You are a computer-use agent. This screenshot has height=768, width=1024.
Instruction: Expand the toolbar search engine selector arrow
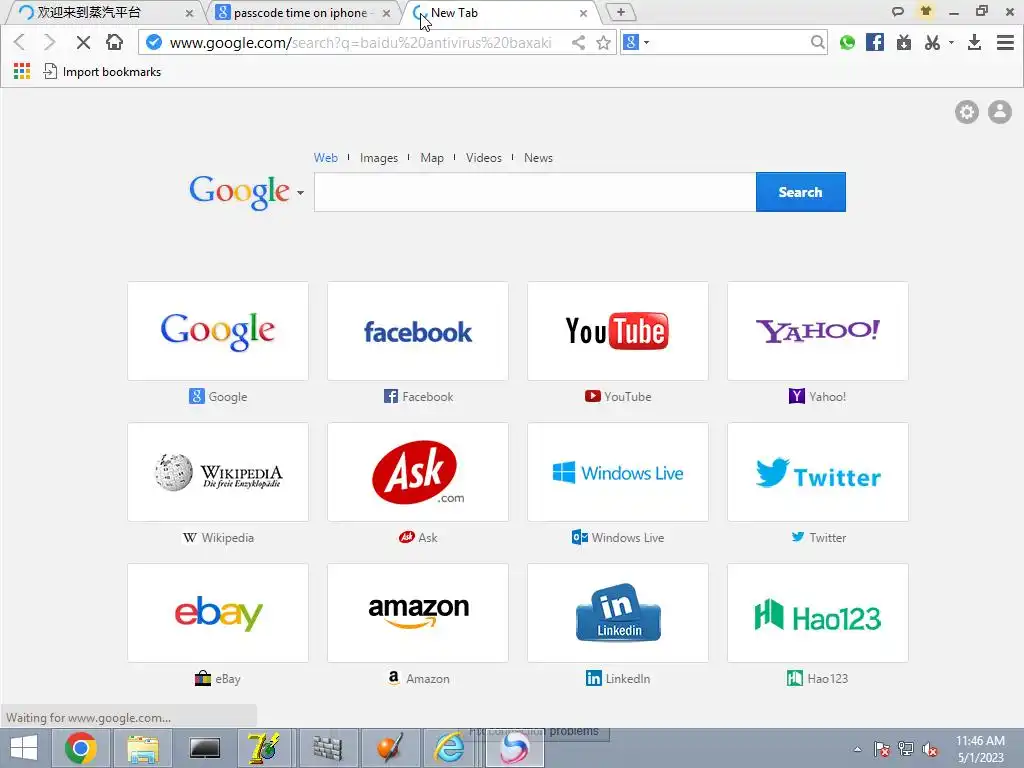point(647,42)
